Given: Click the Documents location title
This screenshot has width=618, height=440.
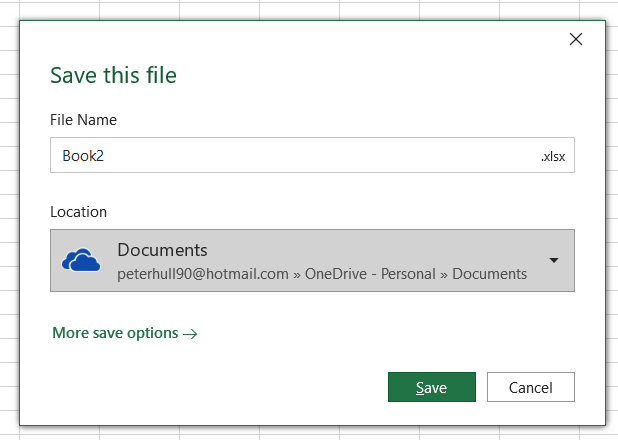Looking at the screenshot, I should pyautogui.click(x=162, y=250).
